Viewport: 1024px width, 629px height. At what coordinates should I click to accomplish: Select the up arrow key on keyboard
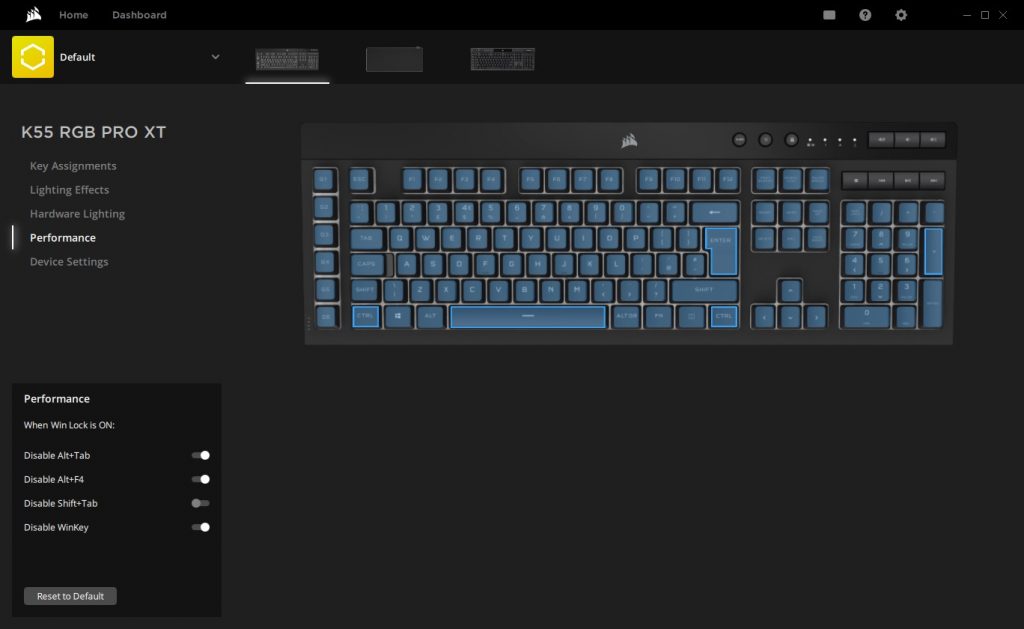790,290
